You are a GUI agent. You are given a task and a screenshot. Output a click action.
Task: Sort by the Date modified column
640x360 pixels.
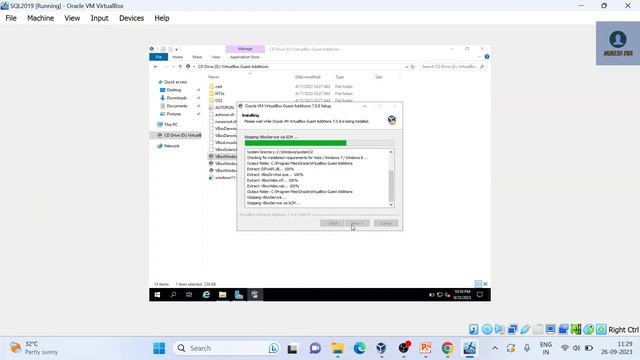(x=308, y=77)
